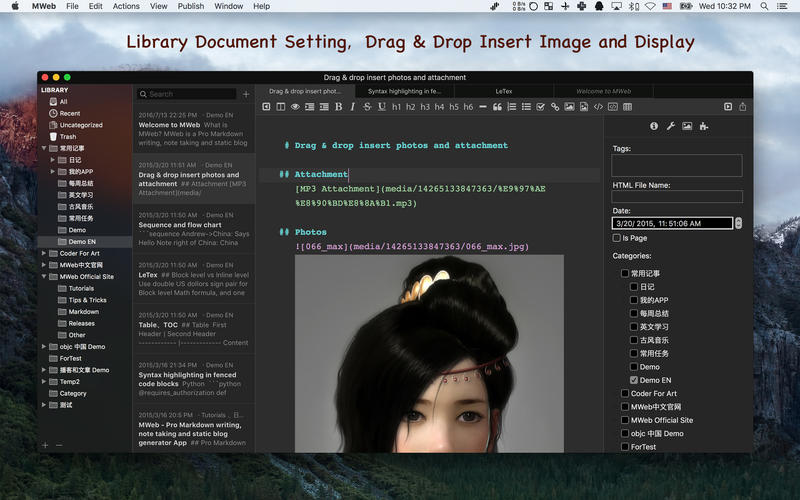Click the eye preview icon in toolbar
Image resolution: width=800 pixels, height=500 pixels.
pyautogui.click(x=295, y=107)
